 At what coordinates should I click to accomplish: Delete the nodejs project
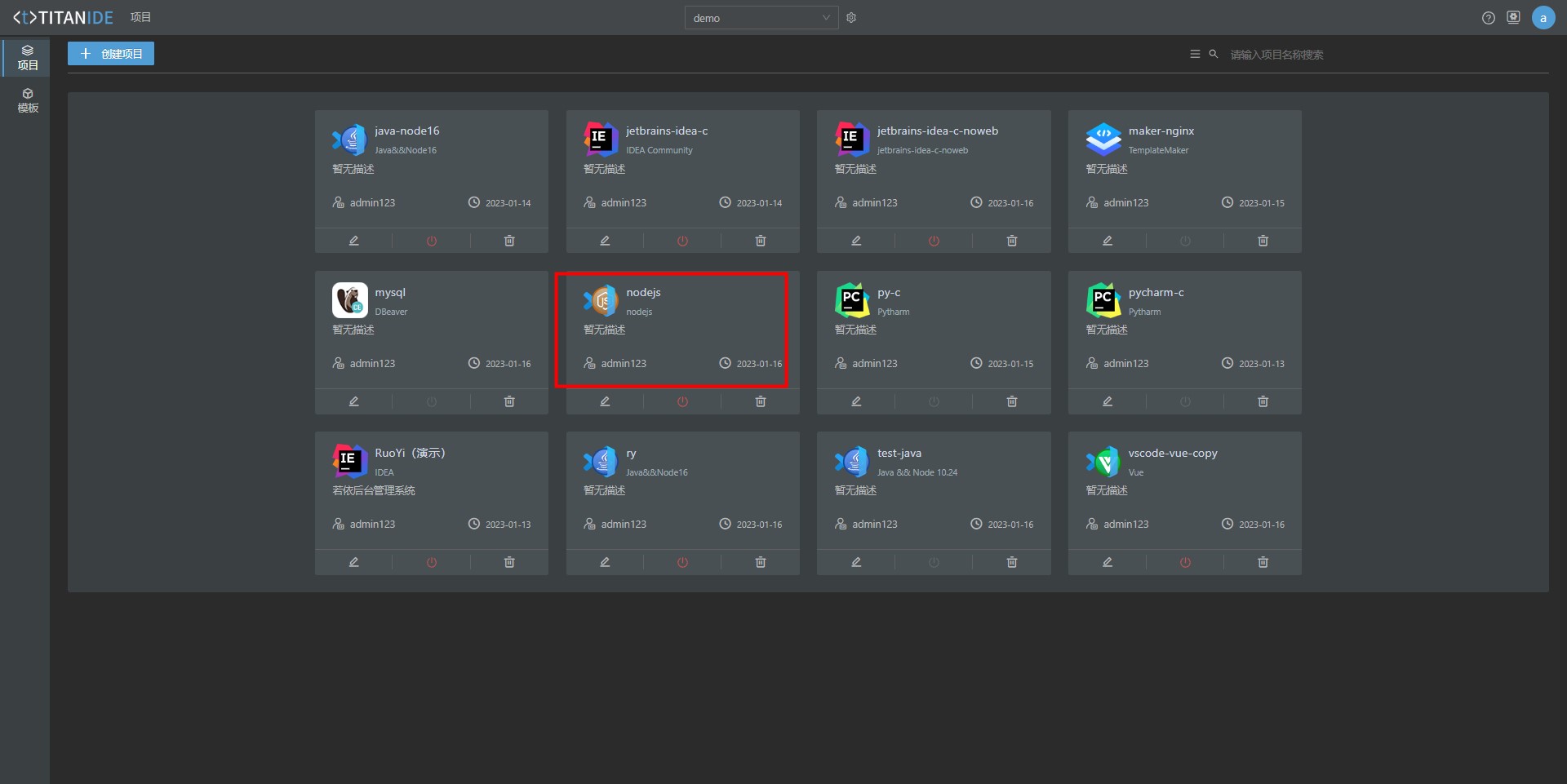pos(761,401)
